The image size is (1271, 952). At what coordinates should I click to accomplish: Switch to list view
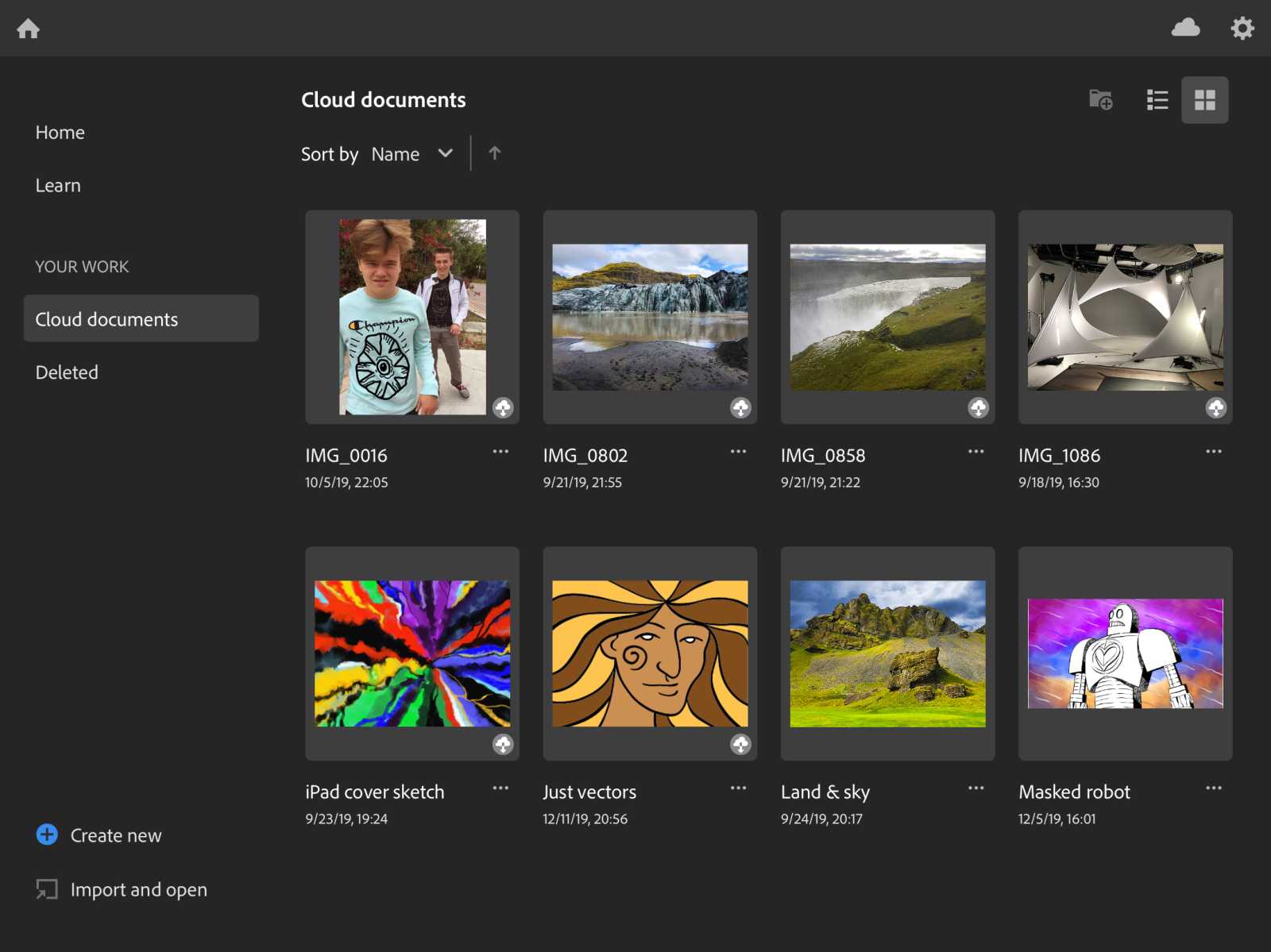pos(1157,100)
